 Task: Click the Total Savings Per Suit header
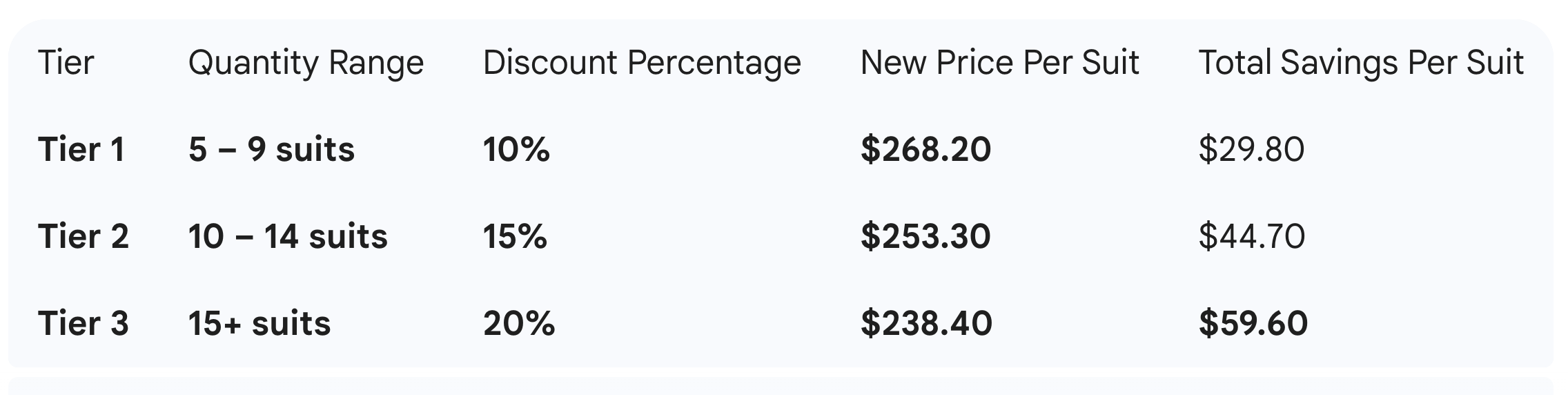[x=1361, y=63]
